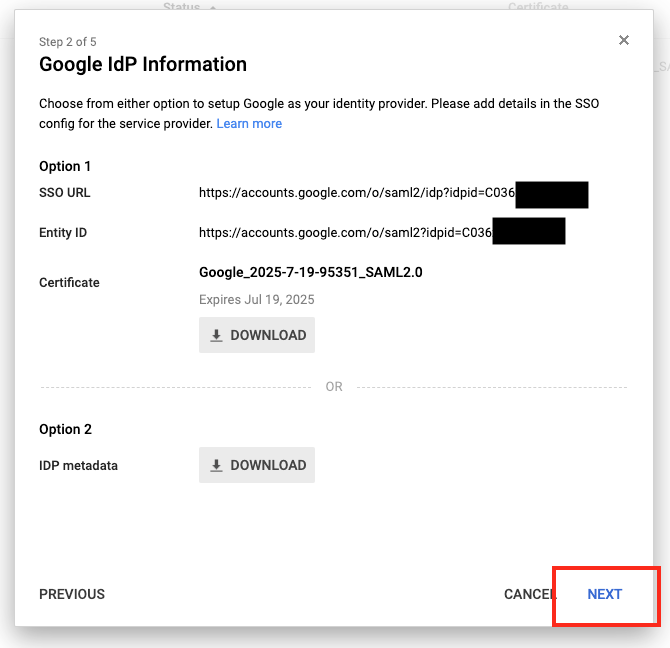The image size is (670, 648).
Task: Click the Option 1 heading
Action: (x=65, y=166)
